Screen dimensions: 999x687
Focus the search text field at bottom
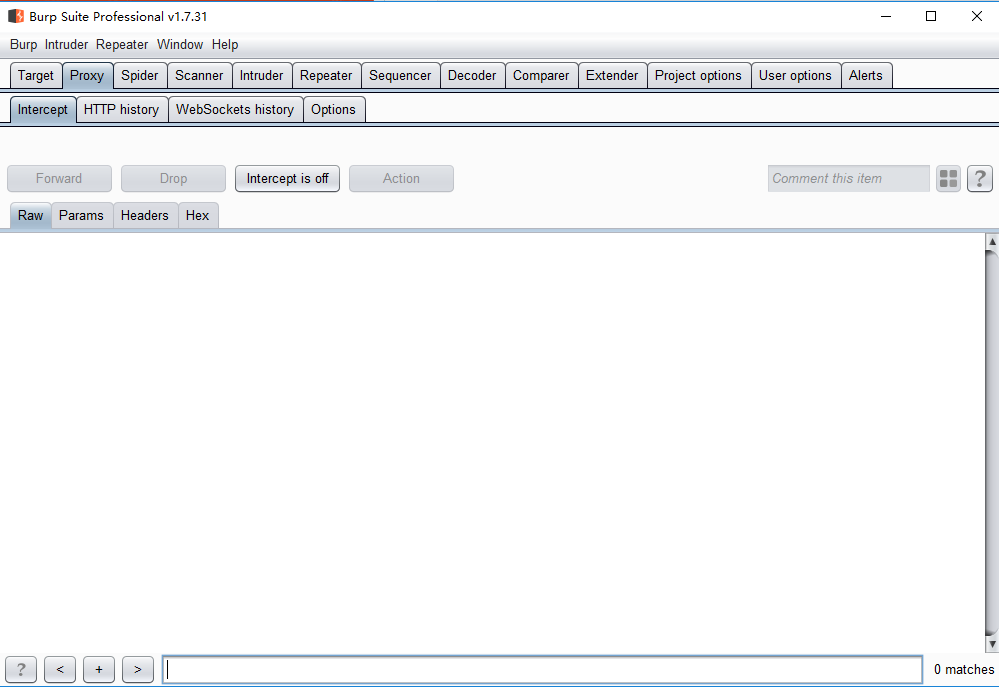[x=542, y=669]
